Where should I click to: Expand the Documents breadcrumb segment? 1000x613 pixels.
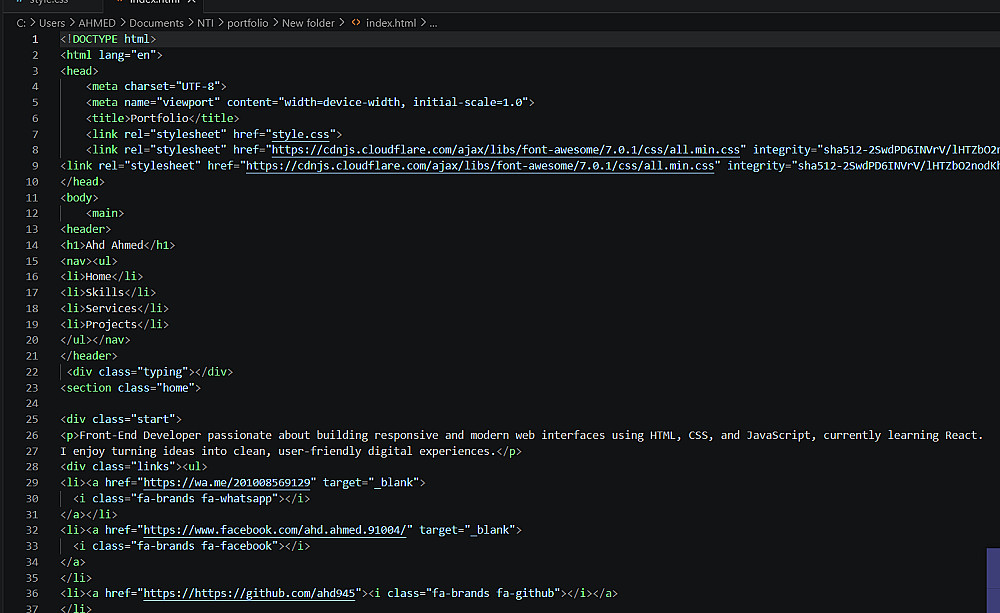157,22
